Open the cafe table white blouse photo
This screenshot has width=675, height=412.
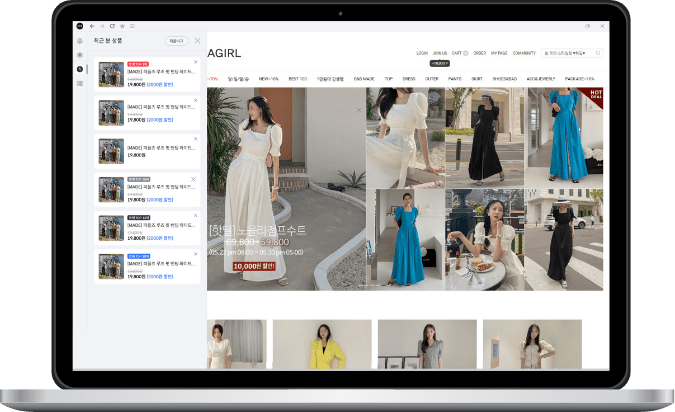point(484,239)
